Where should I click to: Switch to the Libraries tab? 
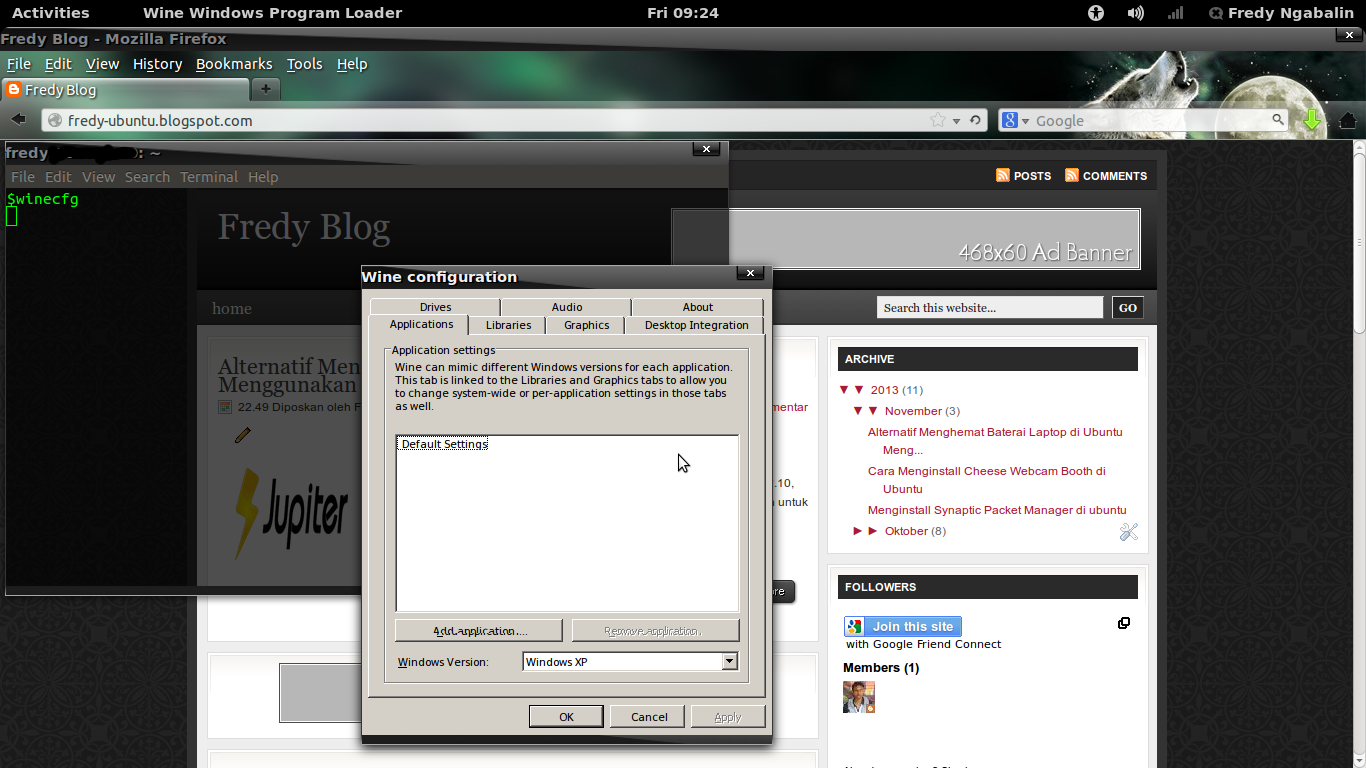(x=508, y=325)
